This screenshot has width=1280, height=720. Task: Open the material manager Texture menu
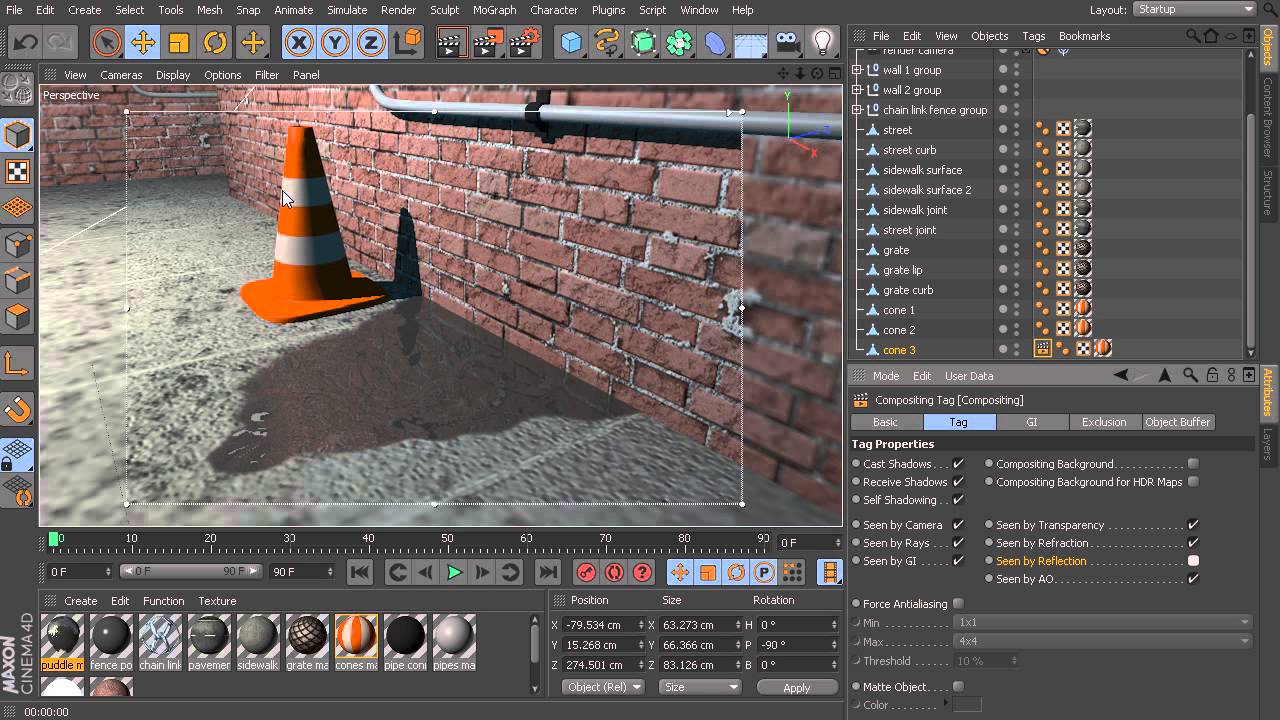[217, 601]
